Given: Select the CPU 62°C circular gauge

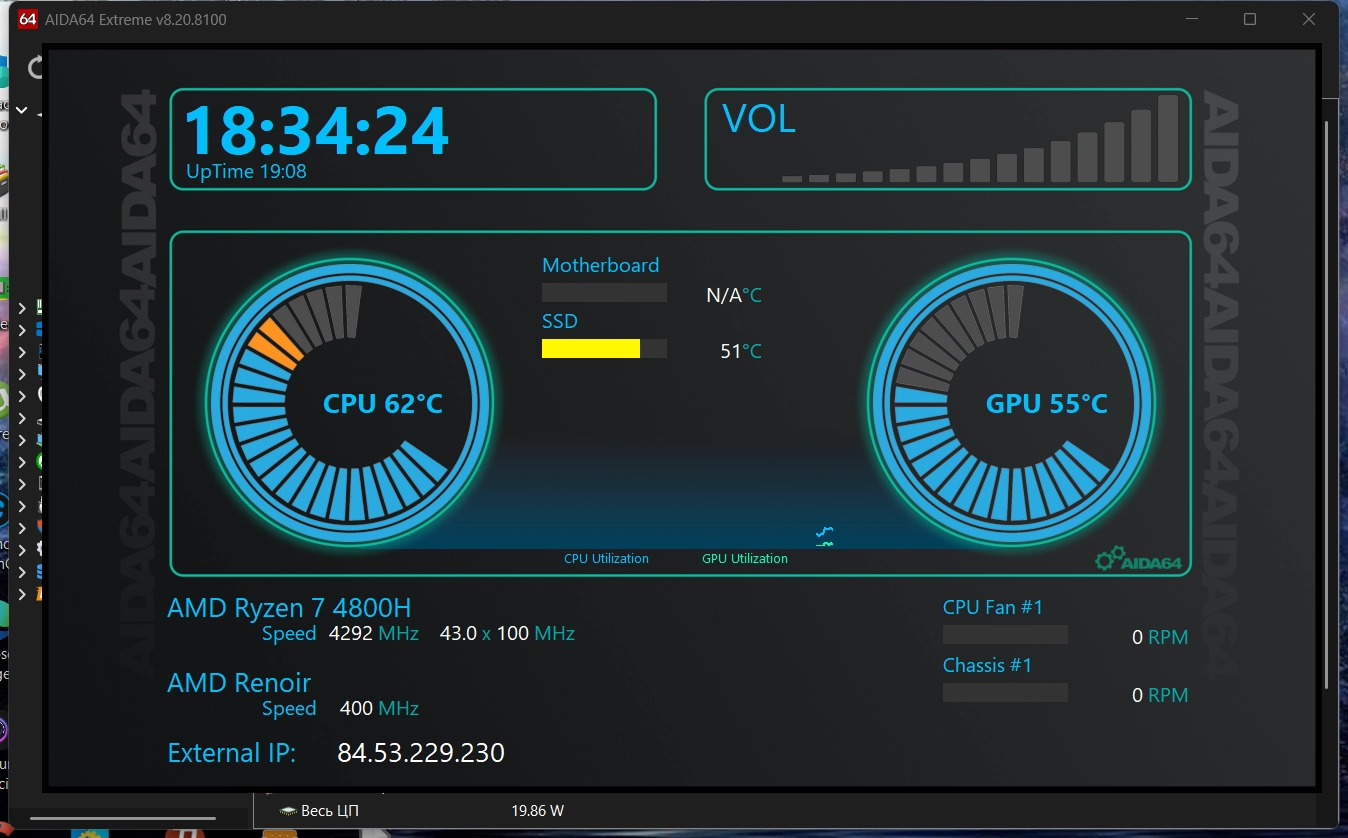Looking at the screenshot, I should pos(349,402).
